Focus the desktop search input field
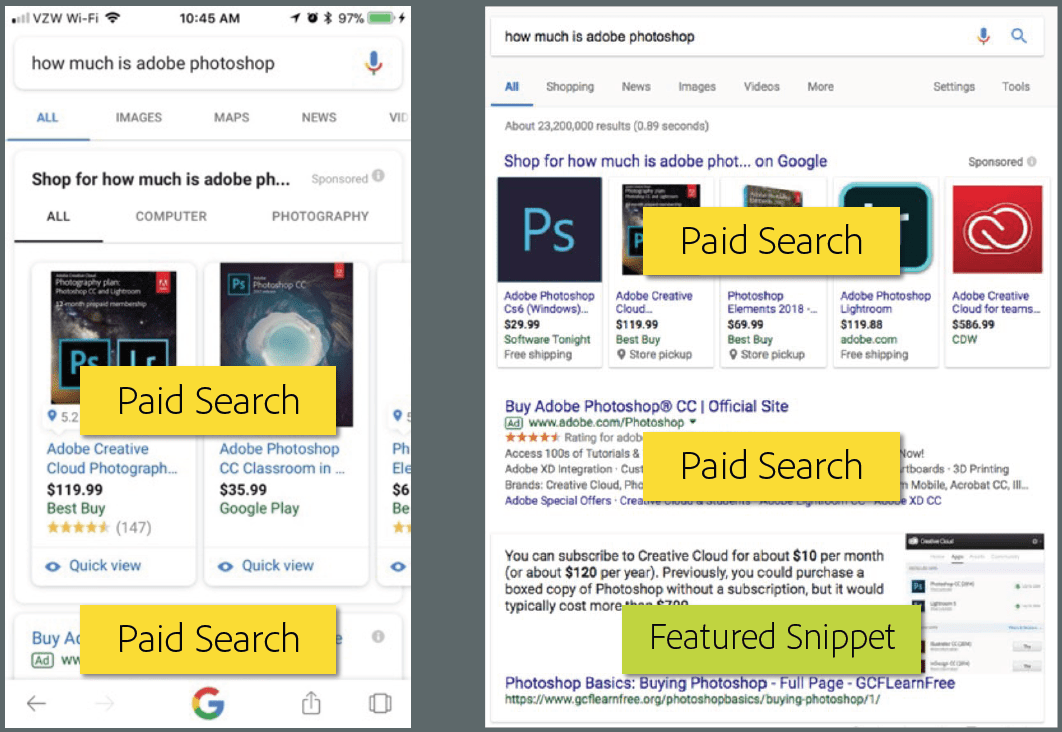Screen dimensions: 1062x732 click(x=767, y=36)
